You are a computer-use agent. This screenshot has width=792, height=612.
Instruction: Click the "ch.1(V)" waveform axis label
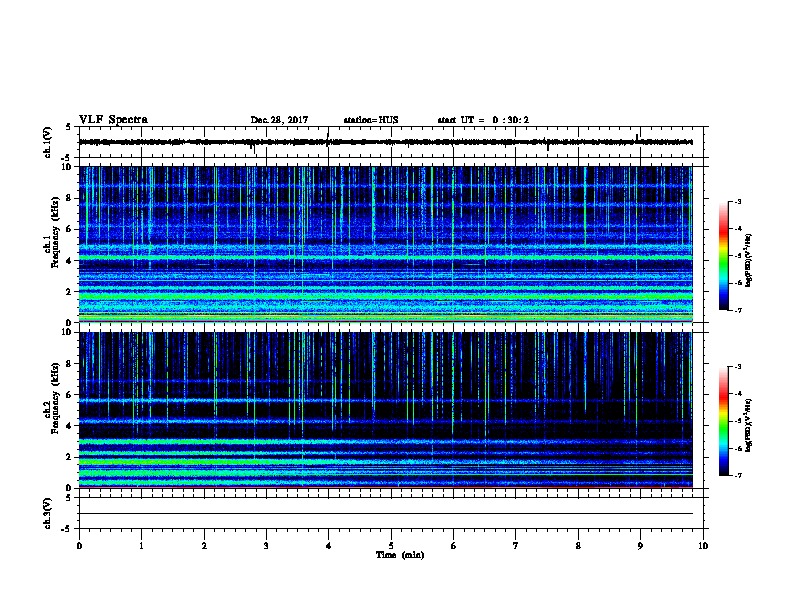pos(47,142)
